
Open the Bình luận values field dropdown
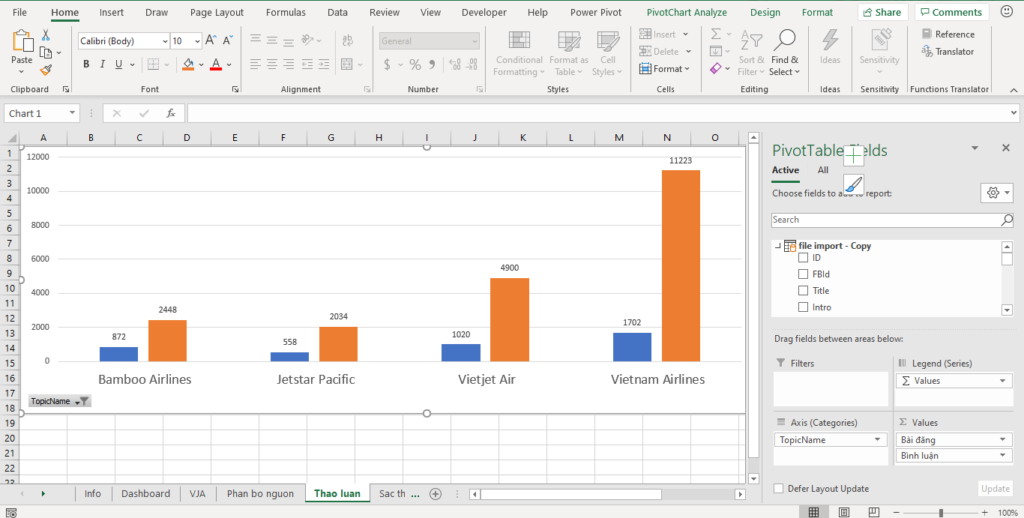pyautogui.click(x=1002, y=455)
